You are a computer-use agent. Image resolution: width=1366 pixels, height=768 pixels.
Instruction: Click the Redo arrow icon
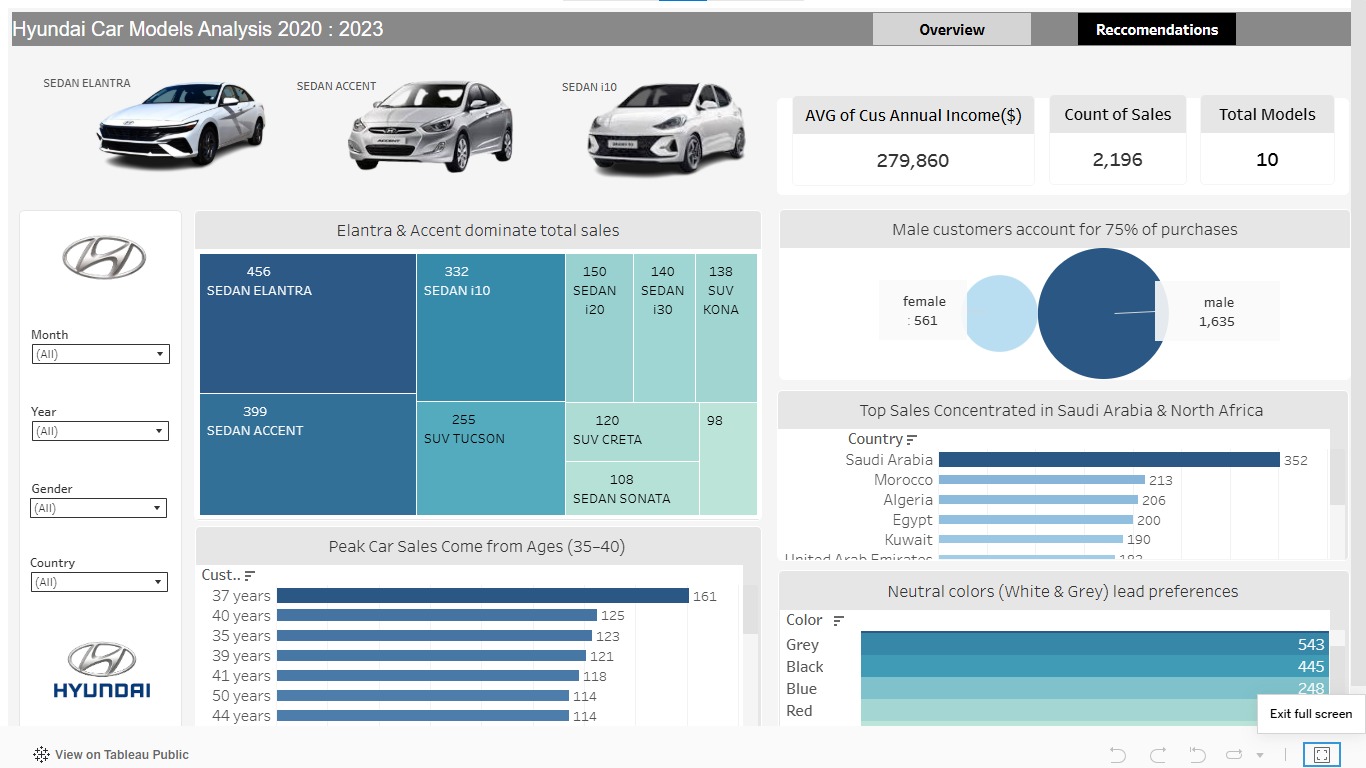(1158, 755)
